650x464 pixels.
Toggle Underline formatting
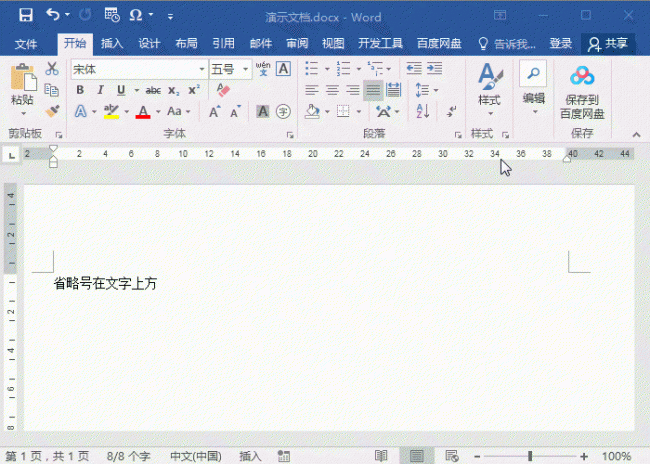click(x=121, y=90)
